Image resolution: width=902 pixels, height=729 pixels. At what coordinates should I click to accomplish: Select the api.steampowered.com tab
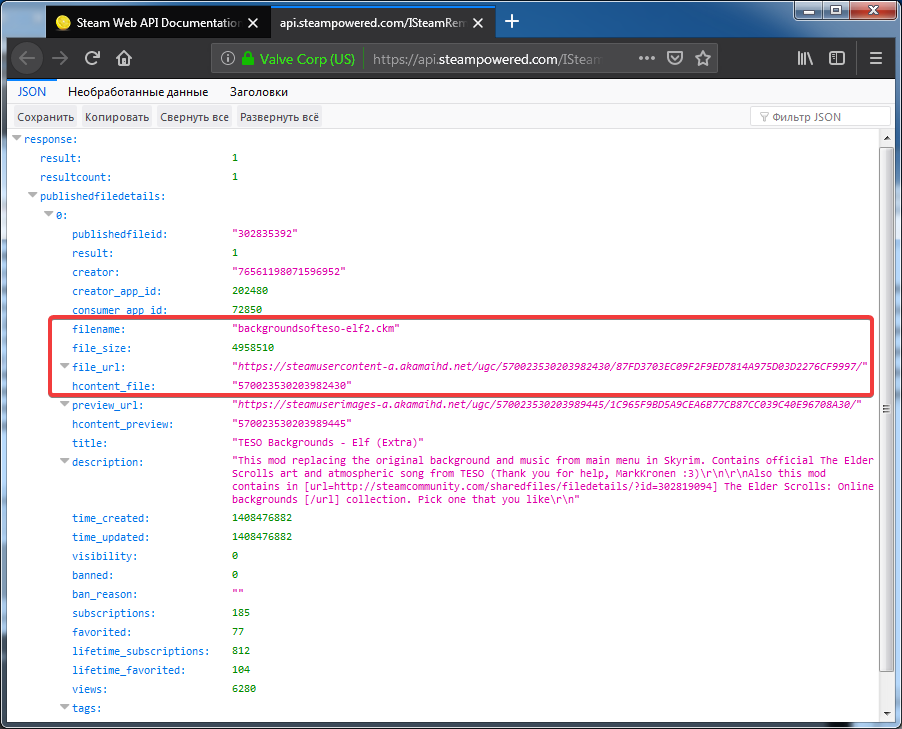click(x=383, y=22)
